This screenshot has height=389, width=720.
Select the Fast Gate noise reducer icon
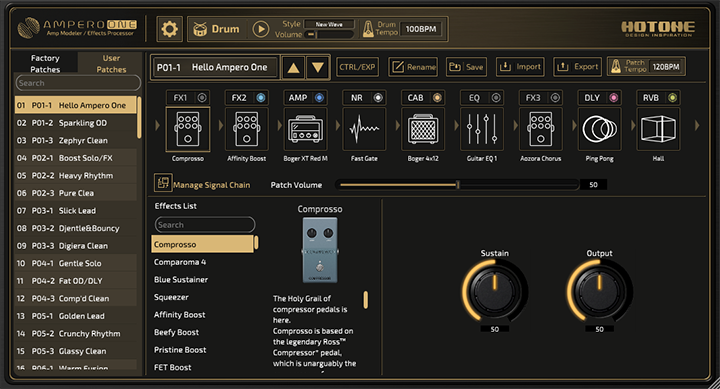click(364, 130)
